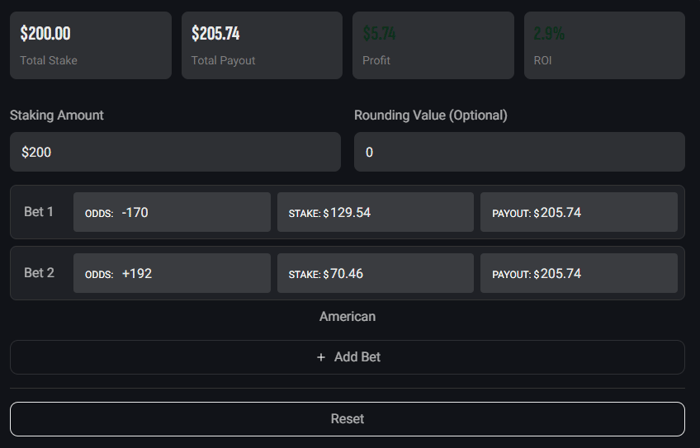
Task: Click the Total Payout summary card
Action: (262, 46)
